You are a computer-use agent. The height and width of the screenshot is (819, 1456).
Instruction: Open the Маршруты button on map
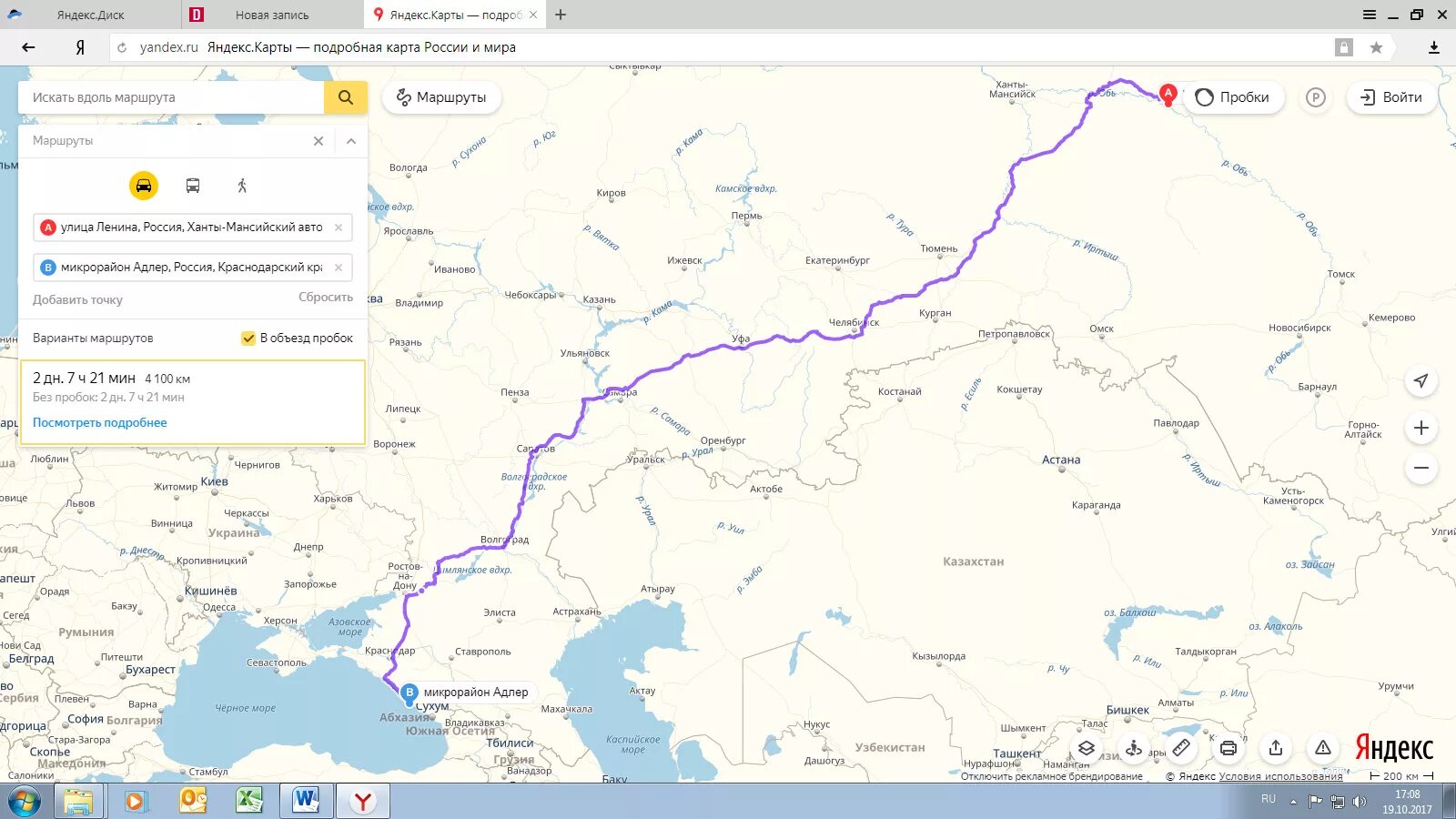coord(441,97)
